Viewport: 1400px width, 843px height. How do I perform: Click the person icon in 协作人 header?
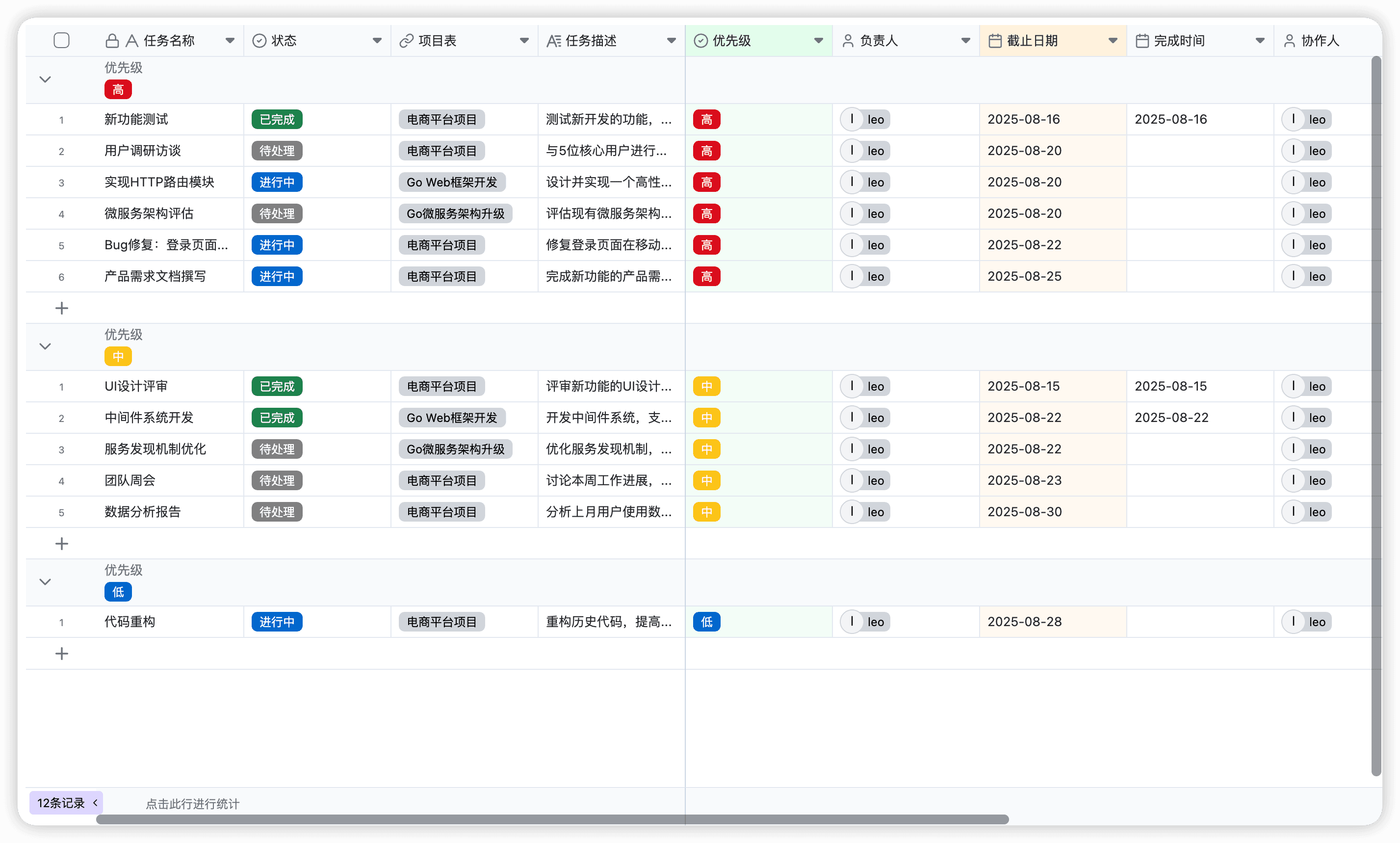pyautogui.click(x=1289, y=40)
